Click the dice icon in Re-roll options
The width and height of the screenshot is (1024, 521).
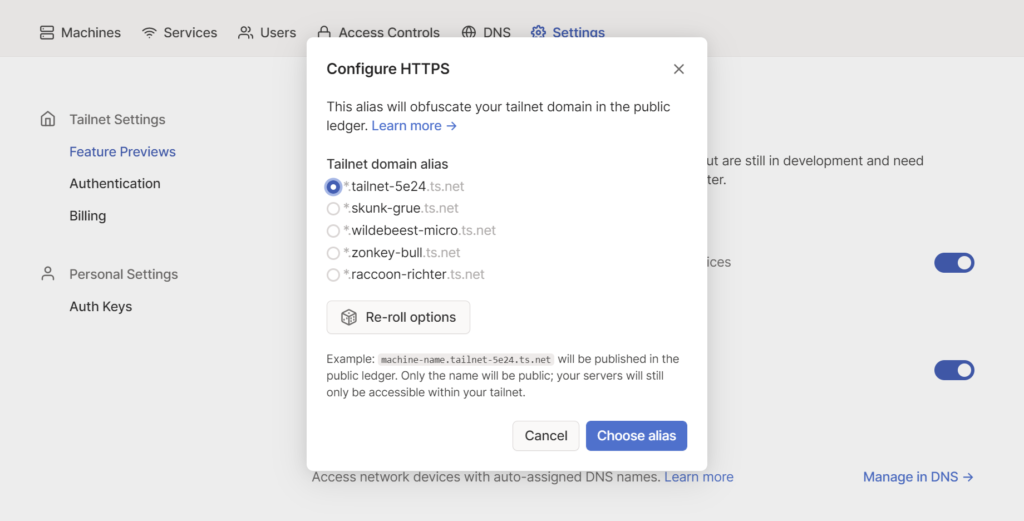point(349,317)
